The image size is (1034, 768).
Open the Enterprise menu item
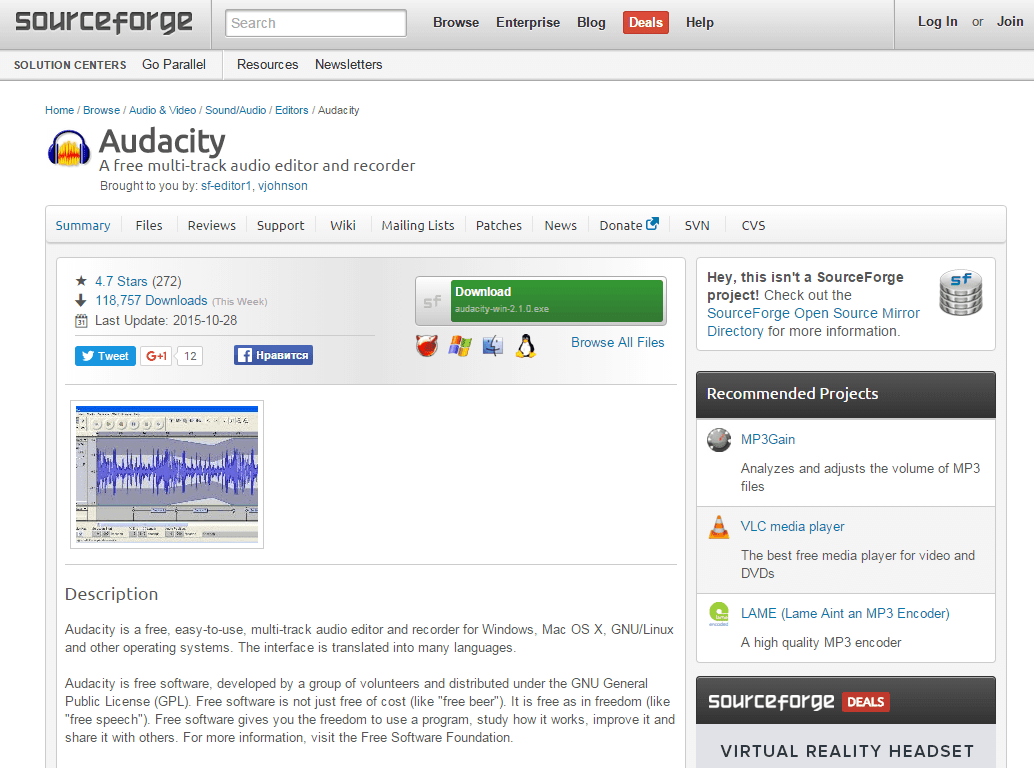[528, 22]
